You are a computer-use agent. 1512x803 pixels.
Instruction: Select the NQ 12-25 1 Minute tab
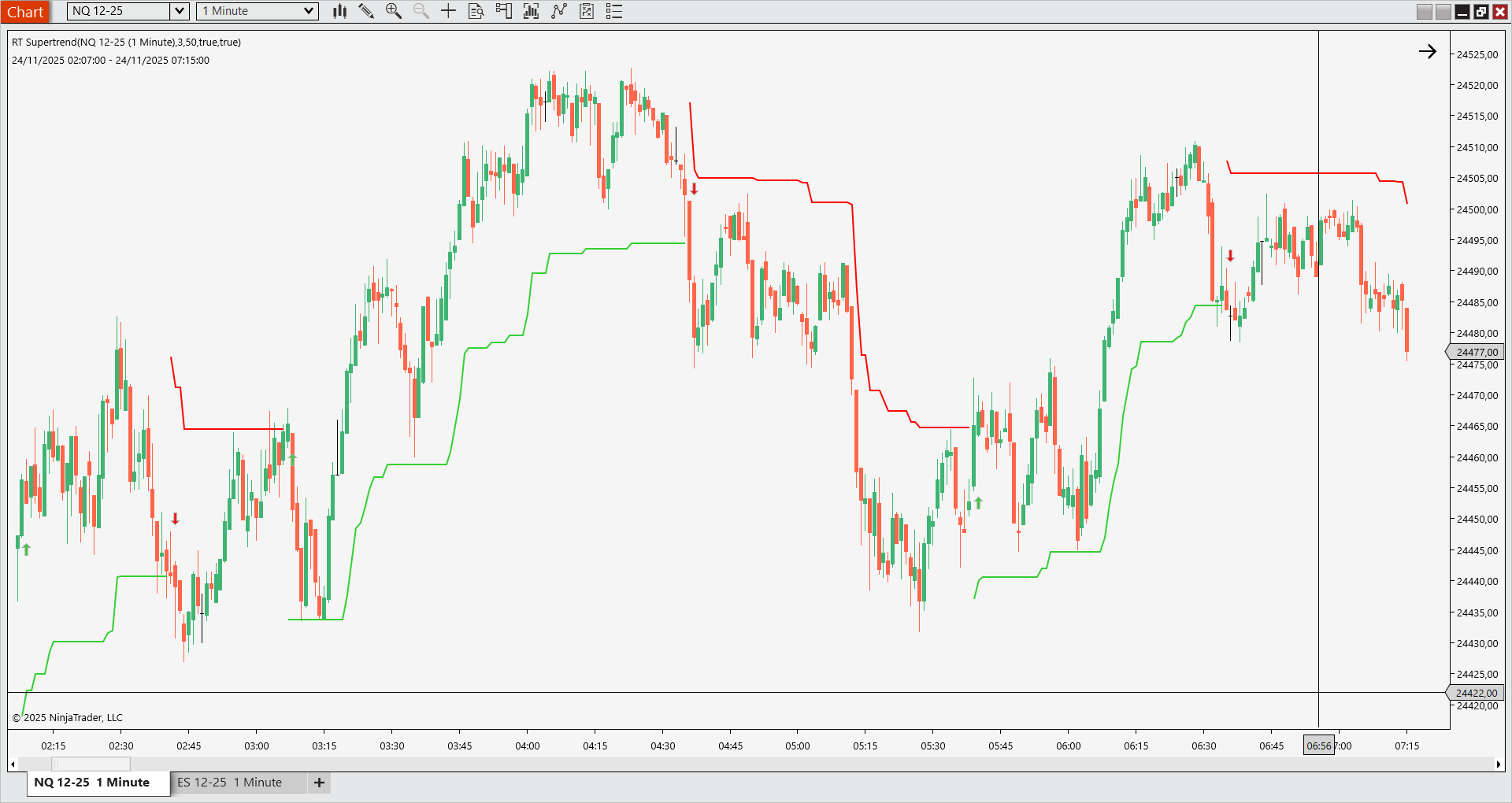click(92, 783)
